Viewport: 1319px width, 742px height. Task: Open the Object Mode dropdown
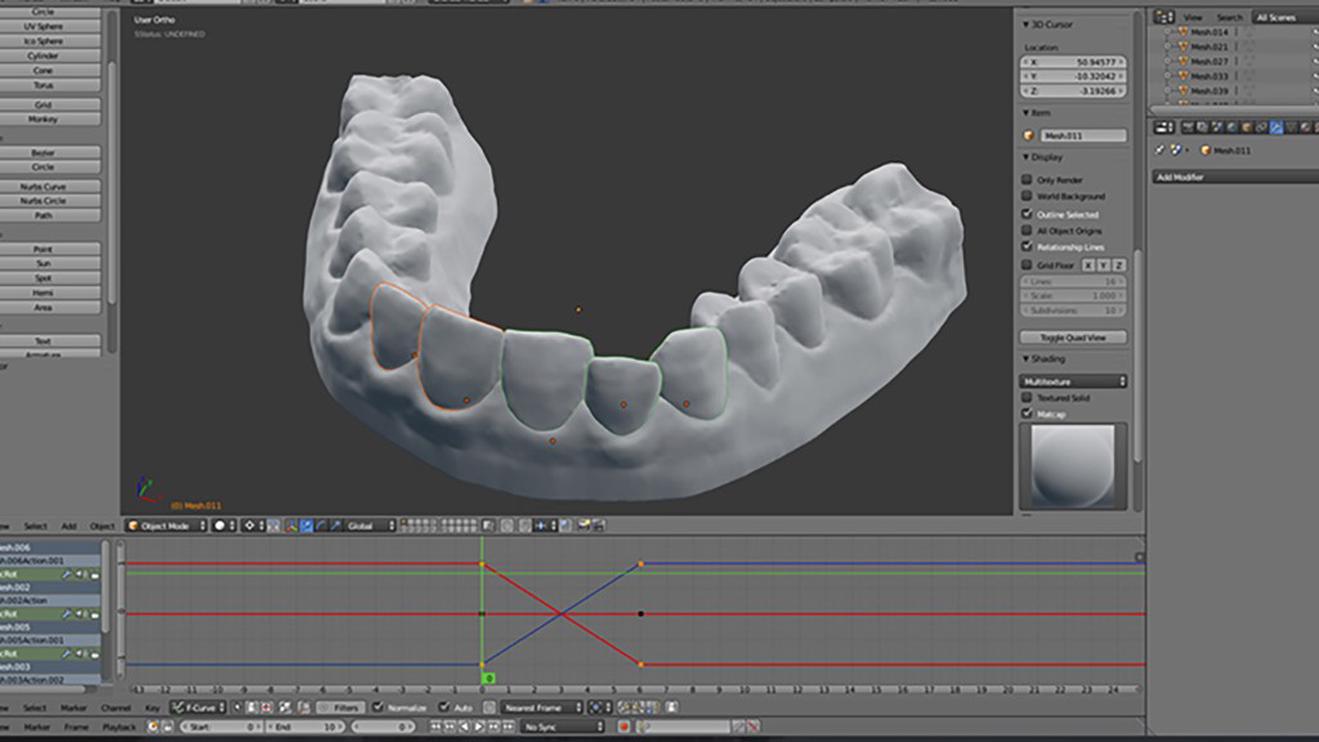(x=167, y=525)
